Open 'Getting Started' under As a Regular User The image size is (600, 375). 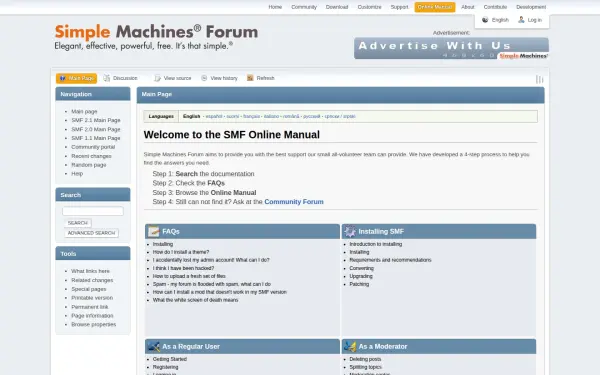tap(170, 359)
